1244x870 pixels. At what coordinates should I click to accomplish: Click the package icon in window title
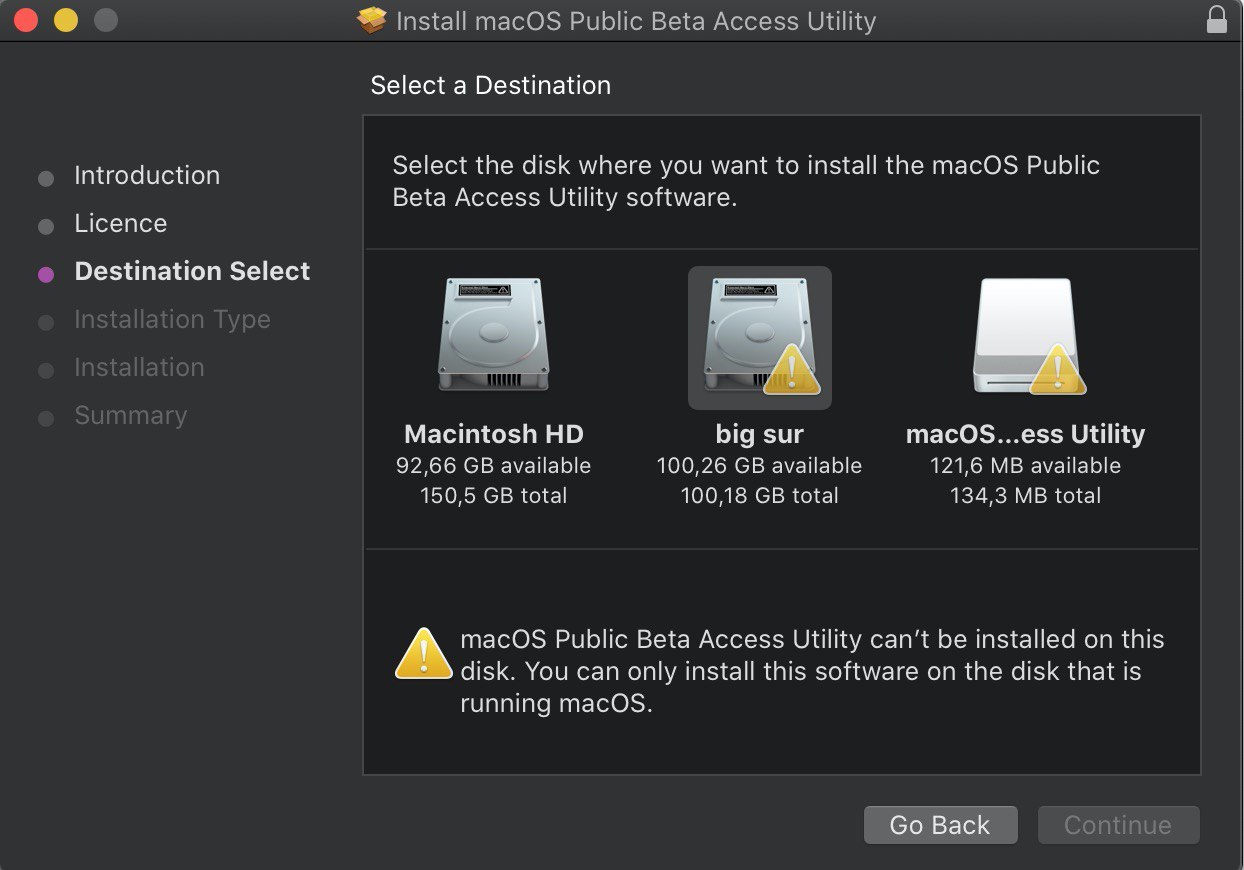373,20
